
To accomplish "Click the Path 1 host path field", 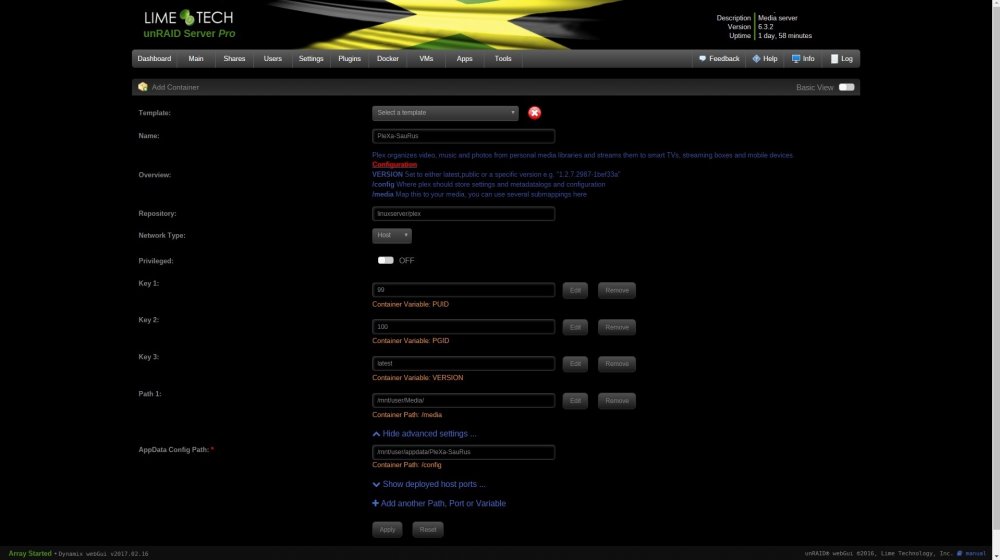I will tap(464, 401).
